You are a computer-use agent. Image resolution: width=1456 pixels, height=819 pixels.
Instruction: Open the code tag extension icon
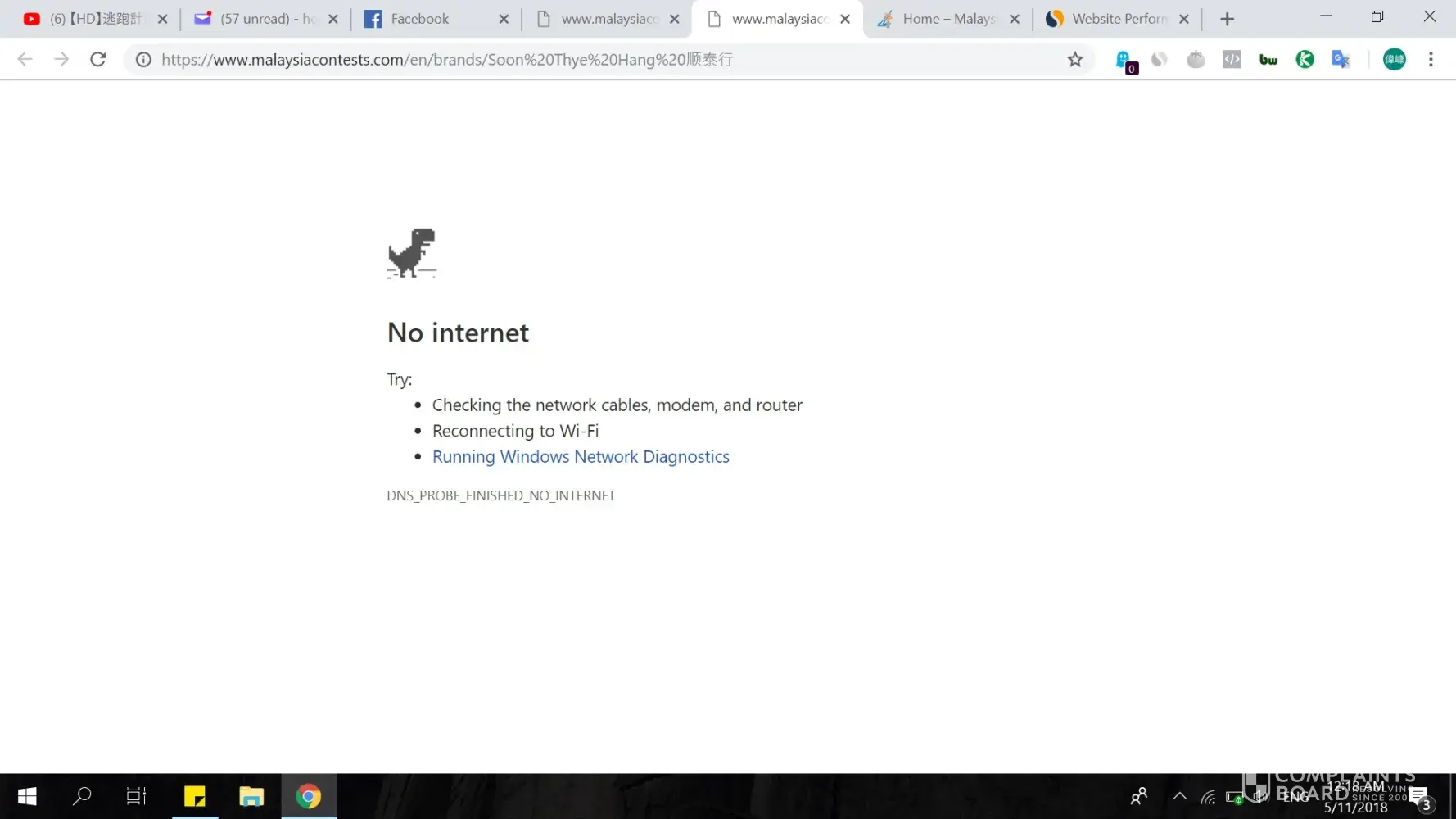pos(1232,59)
